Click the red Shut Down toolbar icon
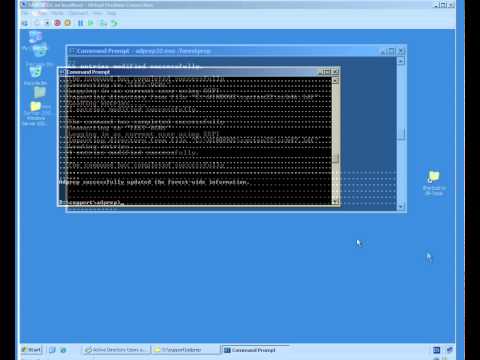The height and width of the screenshot is (360, 480). pos(57,23)
